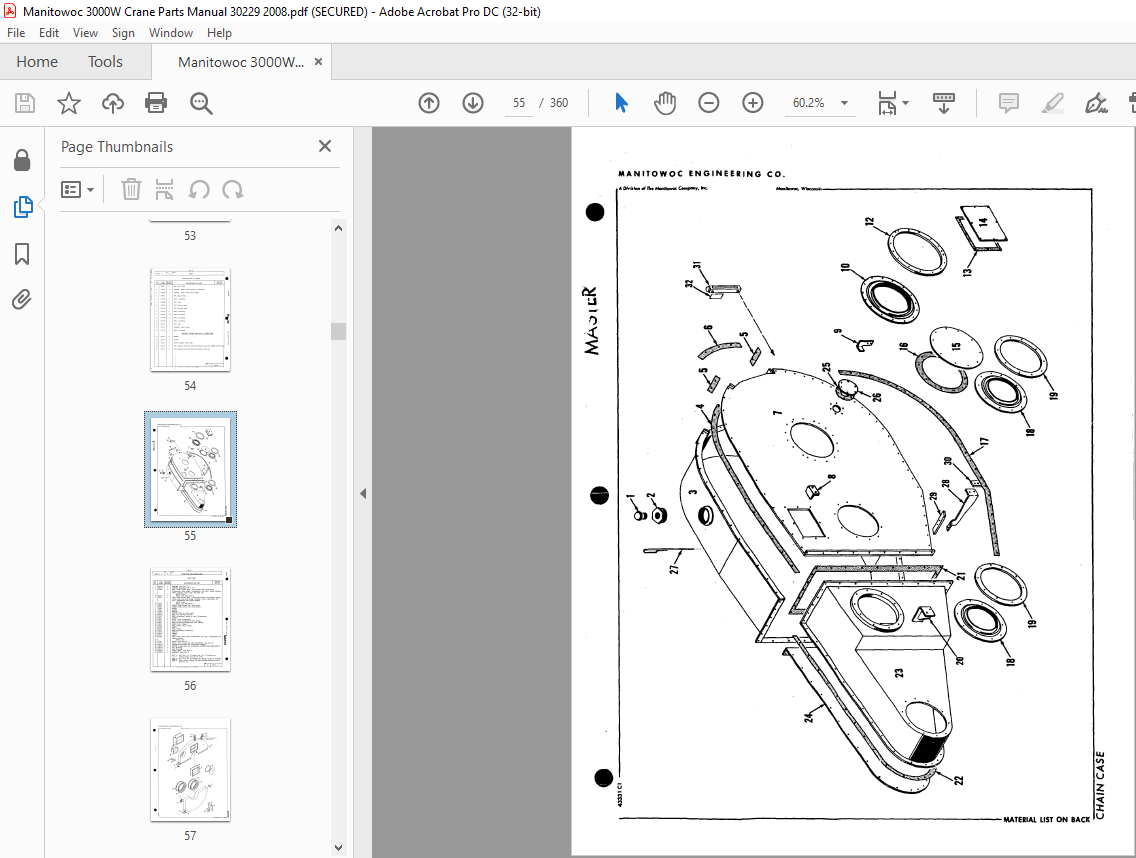Viewport: 1136px width, 858px height.
Task: Click the '360' total pages text
Action: tap(559, 103)
